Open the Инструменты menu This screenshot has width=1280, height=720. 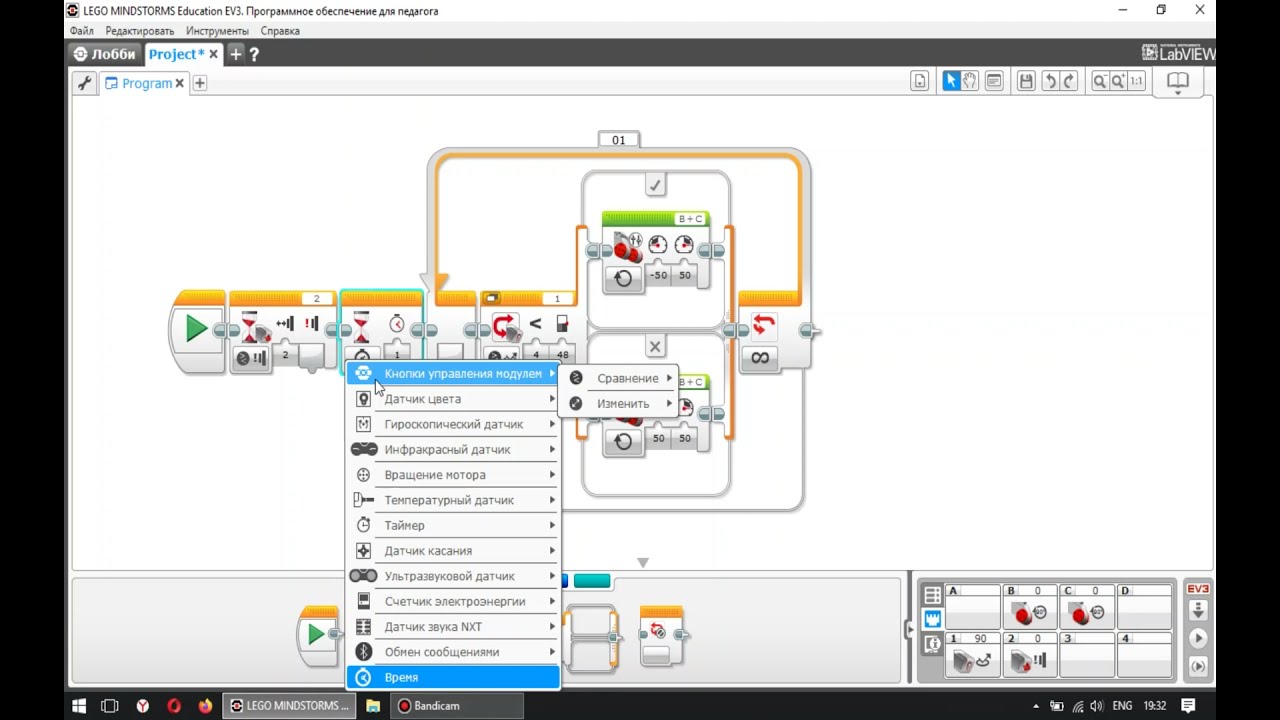(217, 31)
